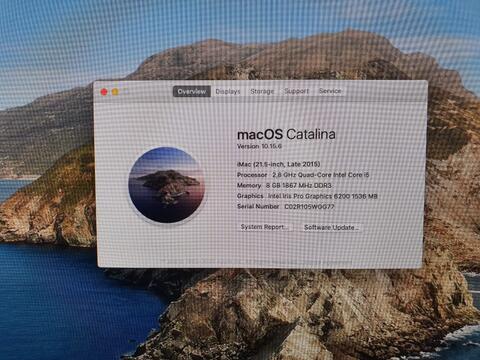Click the System Report button
Screen dimensions: 480x360
point(265,227)
